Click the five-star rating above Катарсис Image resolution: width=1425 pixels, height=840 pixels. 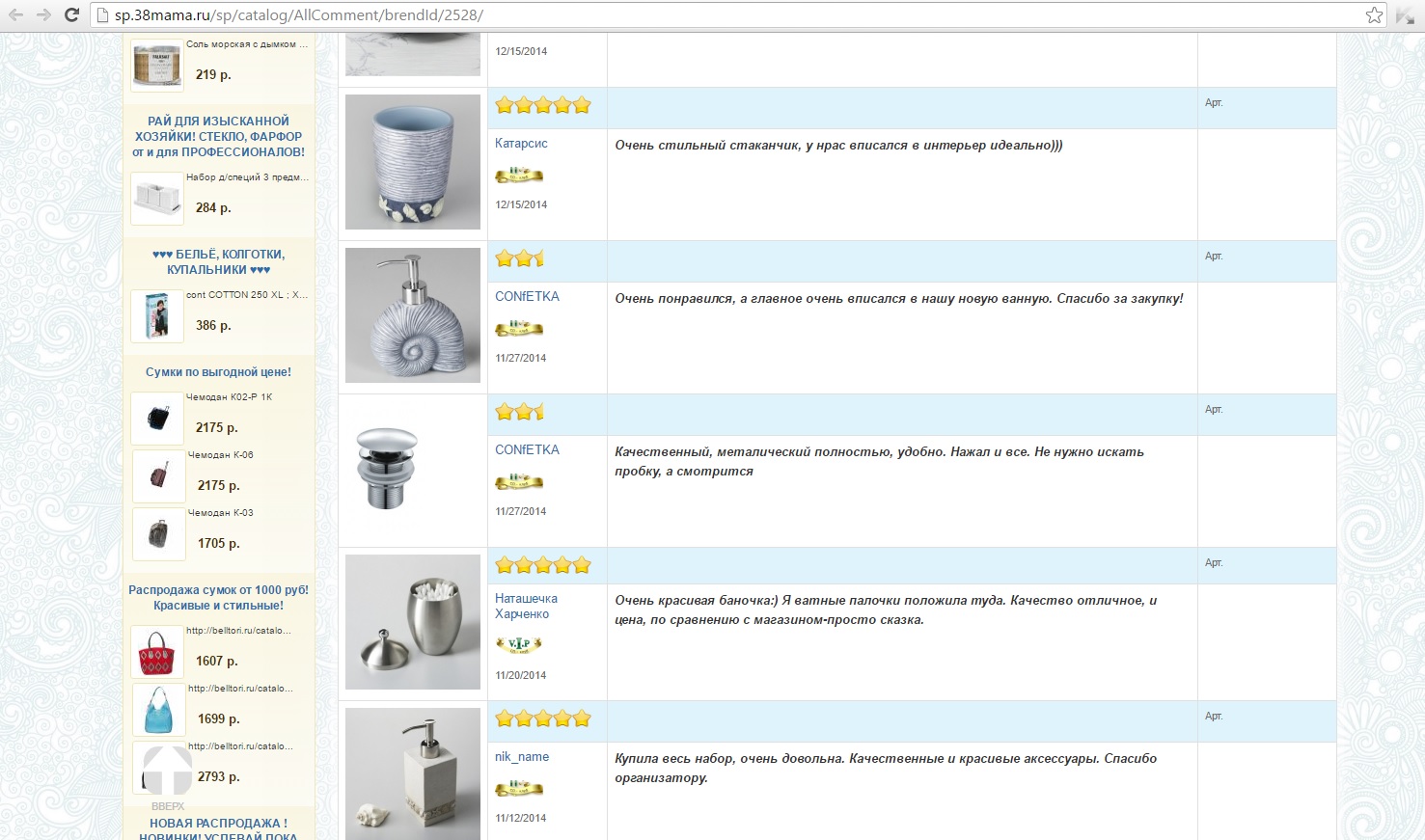click(x=543, y=105)
